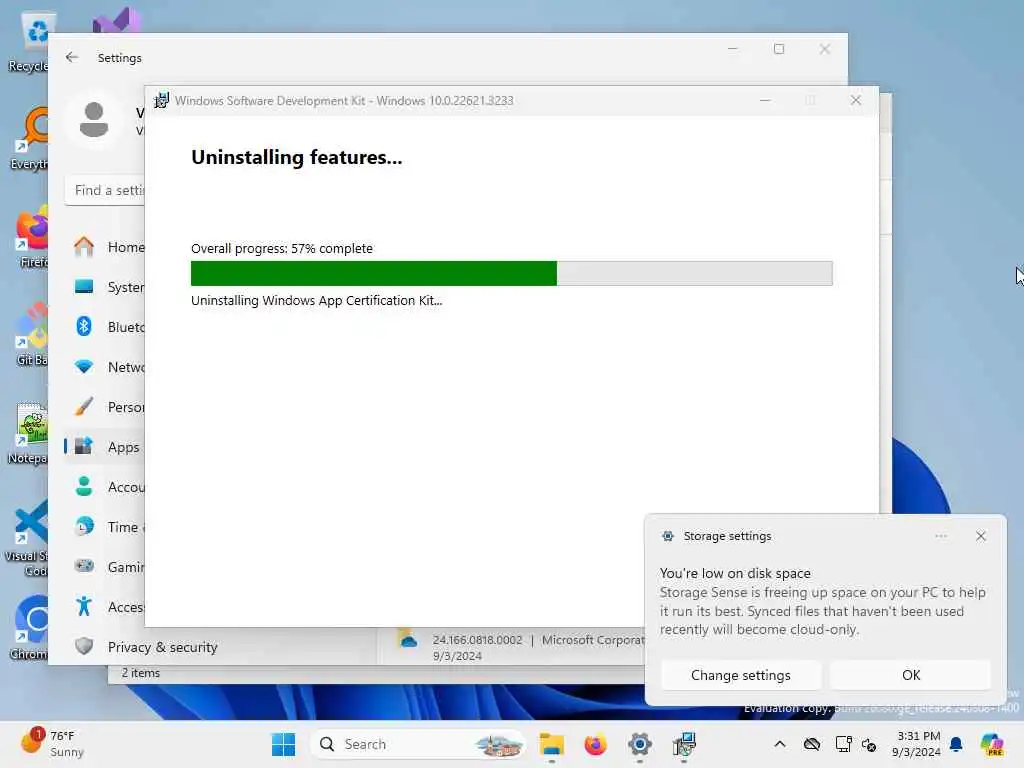Select the Notepad++ desktop shortcut
Viewport: 1024px width, 768px height.
coord(27,433)
